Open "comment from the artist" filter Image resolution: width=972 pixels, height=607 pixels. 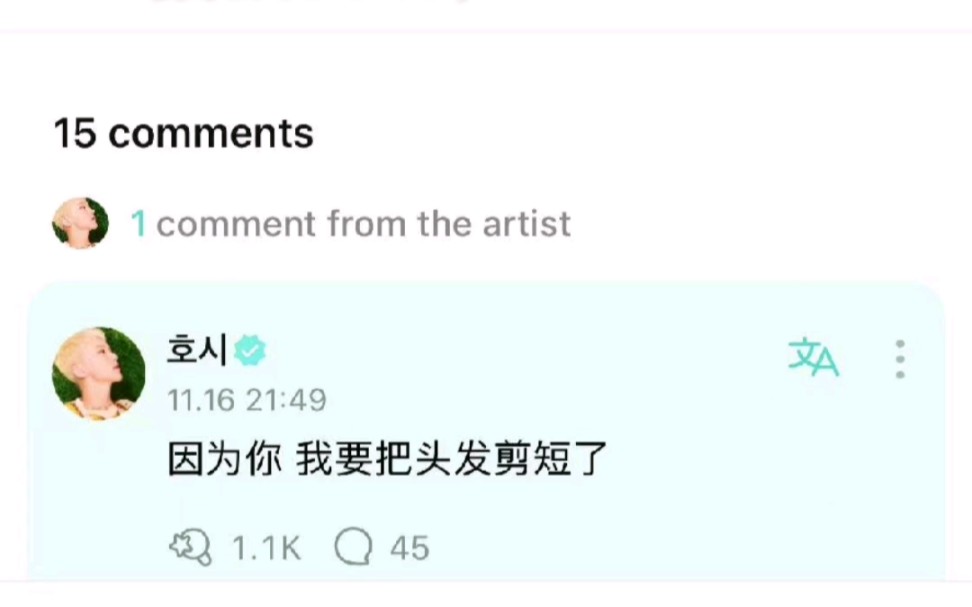(363, 224)
